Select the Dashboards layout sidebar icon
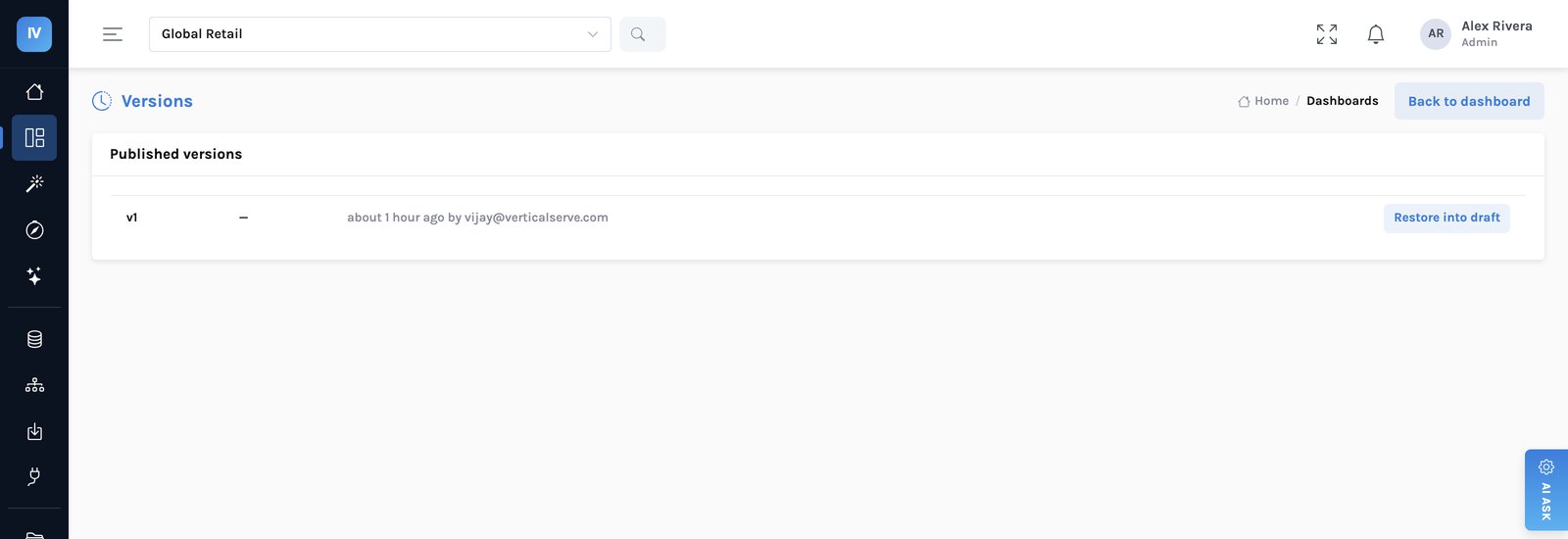The height and width of the screenshot is (539, 1568). point(34,137)
